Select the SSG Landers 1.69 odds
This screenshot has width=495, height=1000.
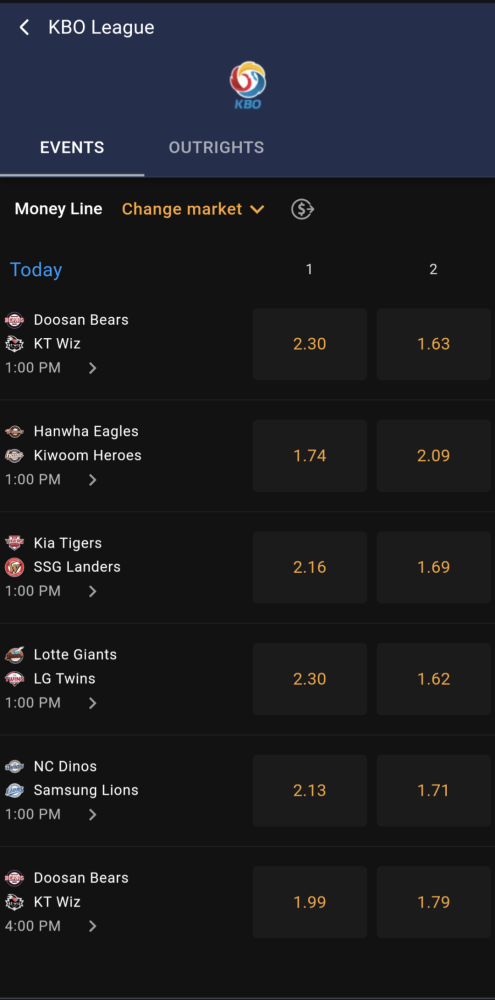coord(434,567)
